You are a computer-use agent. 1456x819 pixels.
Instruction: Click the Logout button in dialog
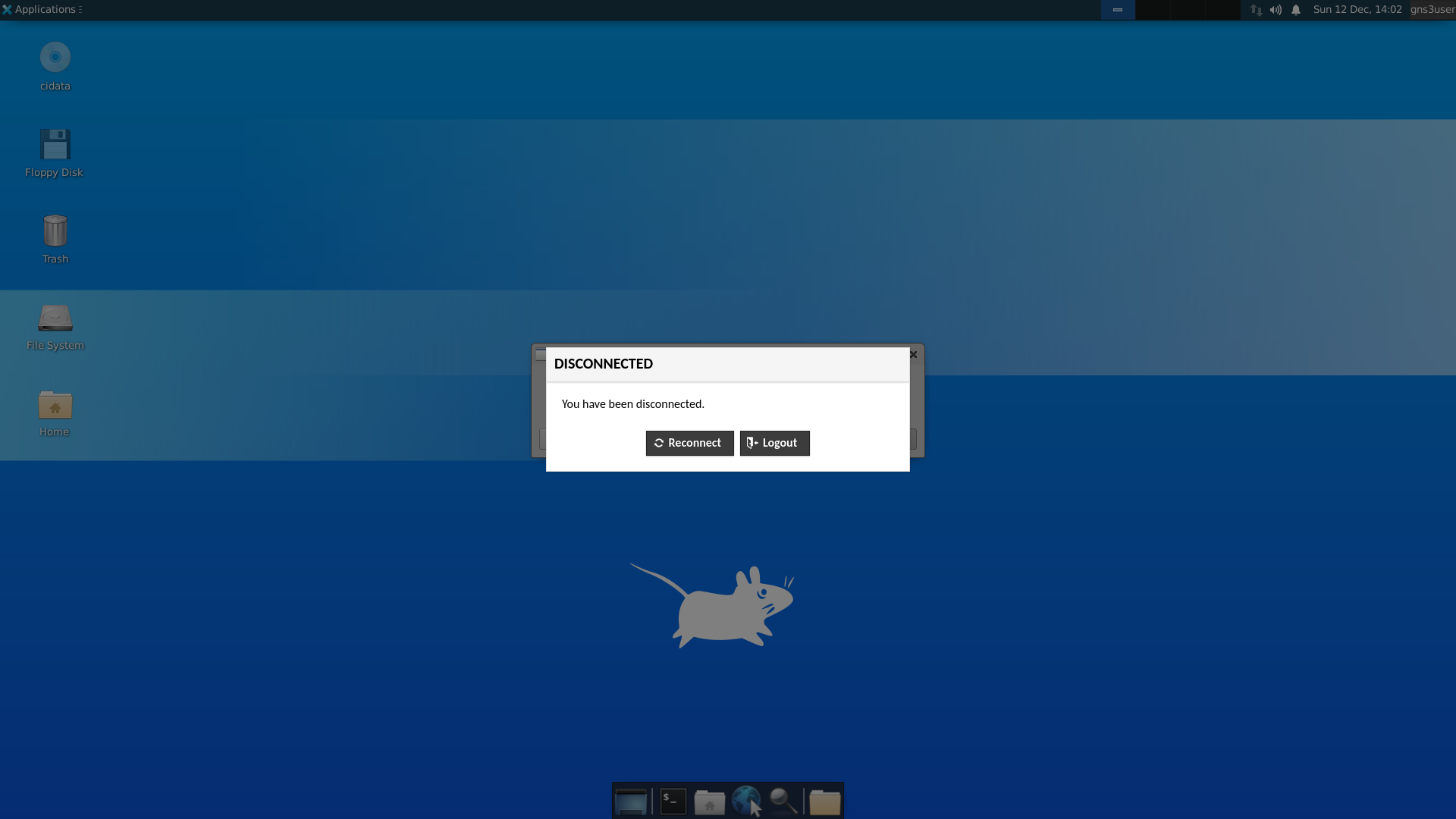774,443
